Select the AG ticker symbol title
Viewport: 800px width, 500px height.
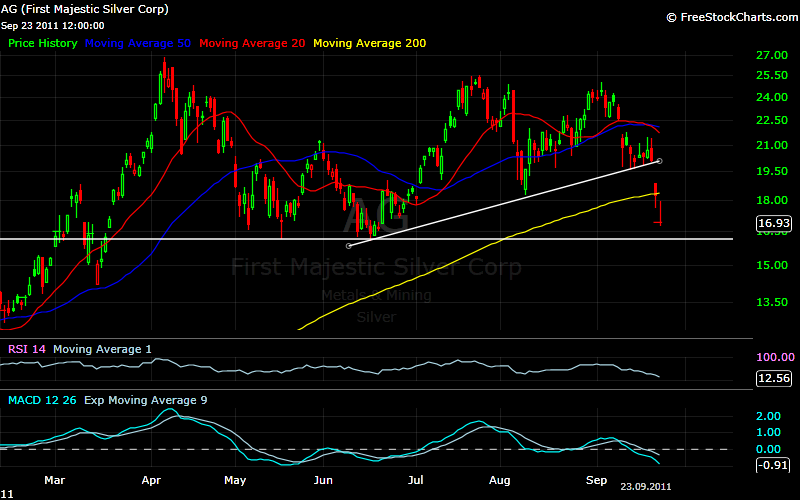click(84, 9)
